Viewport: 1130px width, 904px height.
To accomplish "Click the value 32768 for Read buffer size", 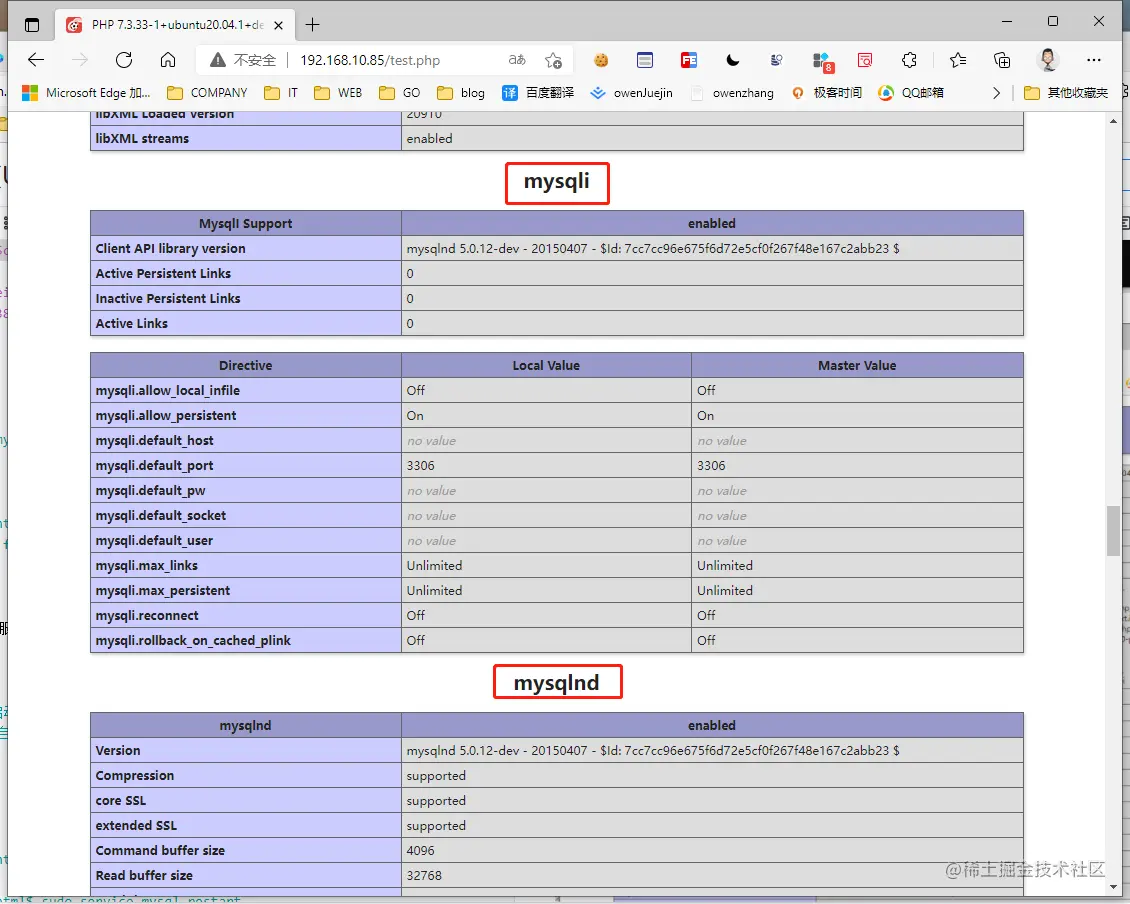I will point(424,876).
